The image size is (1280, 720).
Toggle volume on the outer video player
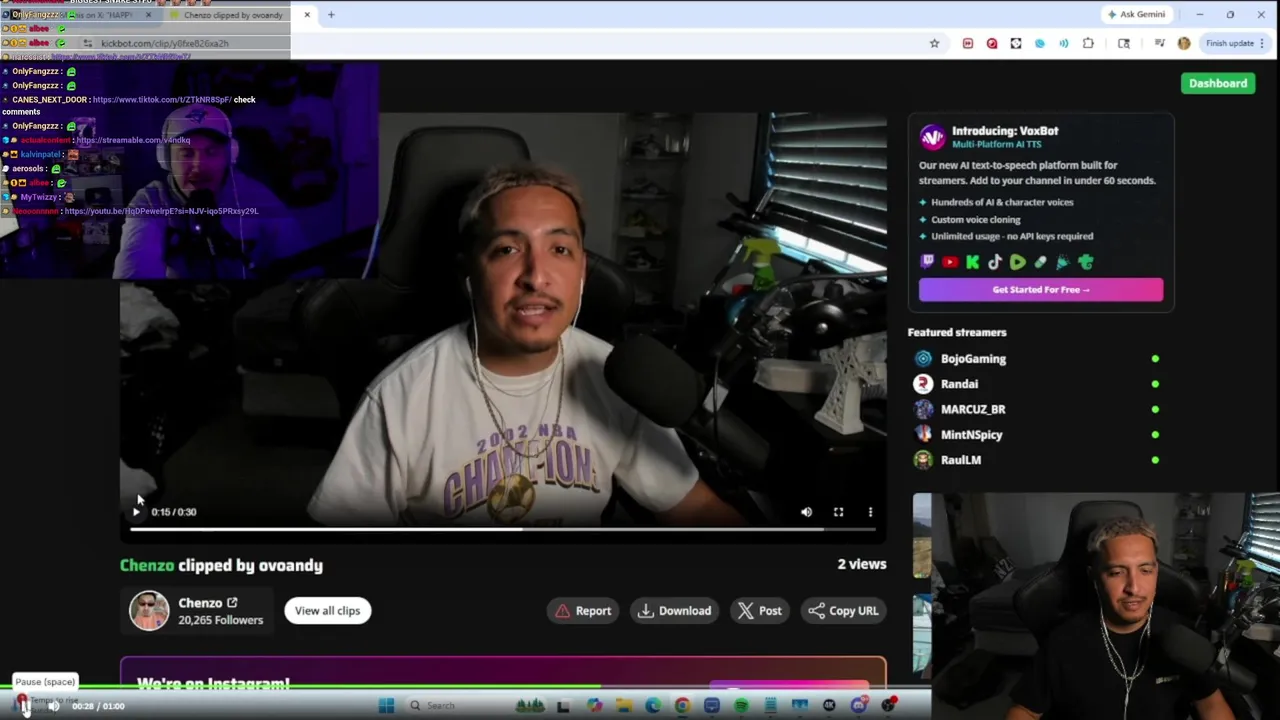(53, 706)
